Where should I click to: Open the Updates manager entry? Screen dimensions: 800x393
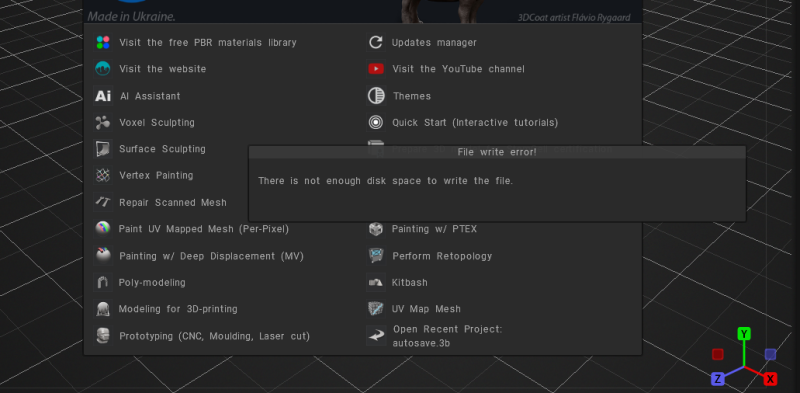coord(434,43)
